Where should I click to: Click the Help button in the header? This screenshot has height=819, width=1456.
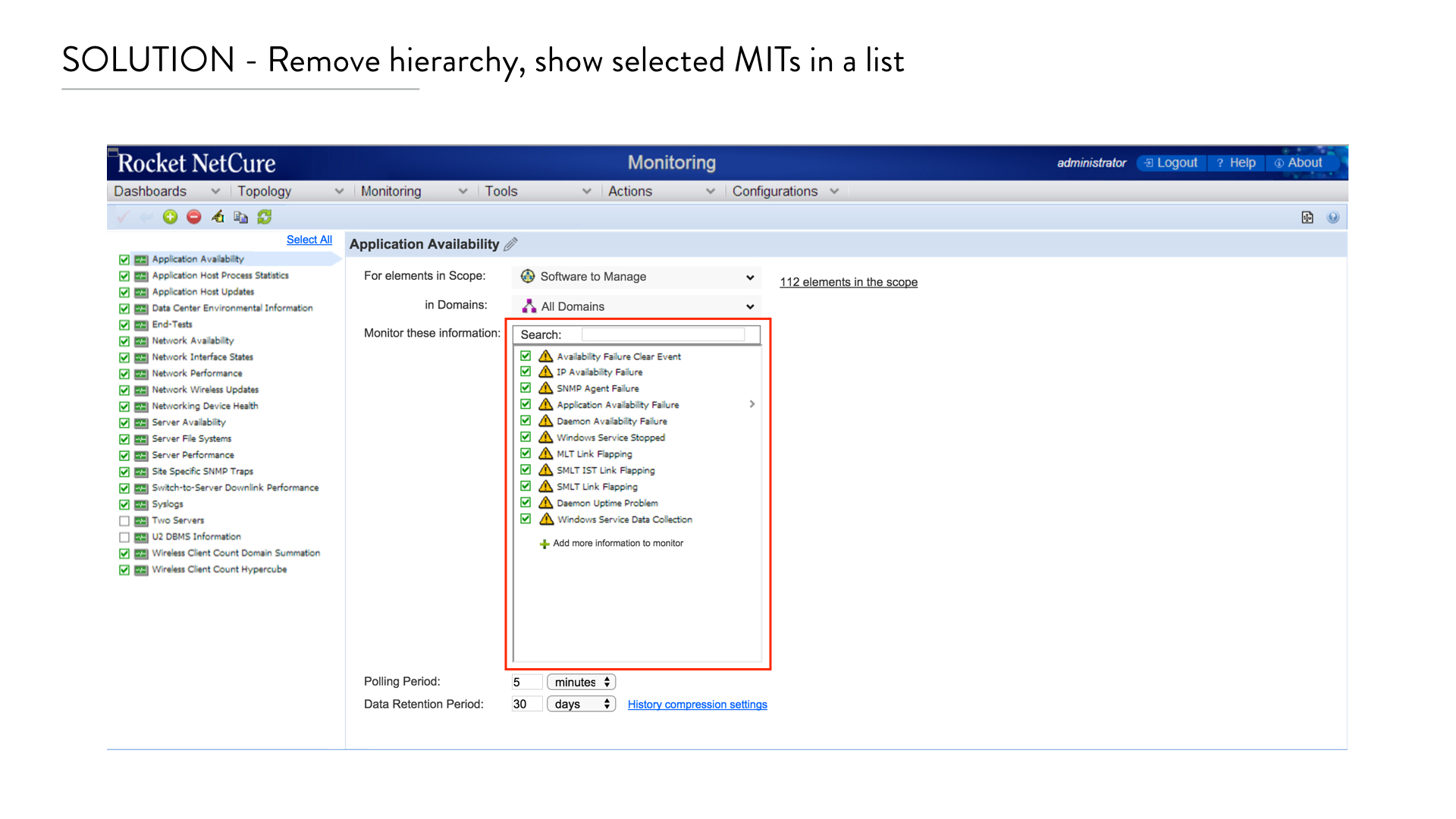[x=1236, y=163]
